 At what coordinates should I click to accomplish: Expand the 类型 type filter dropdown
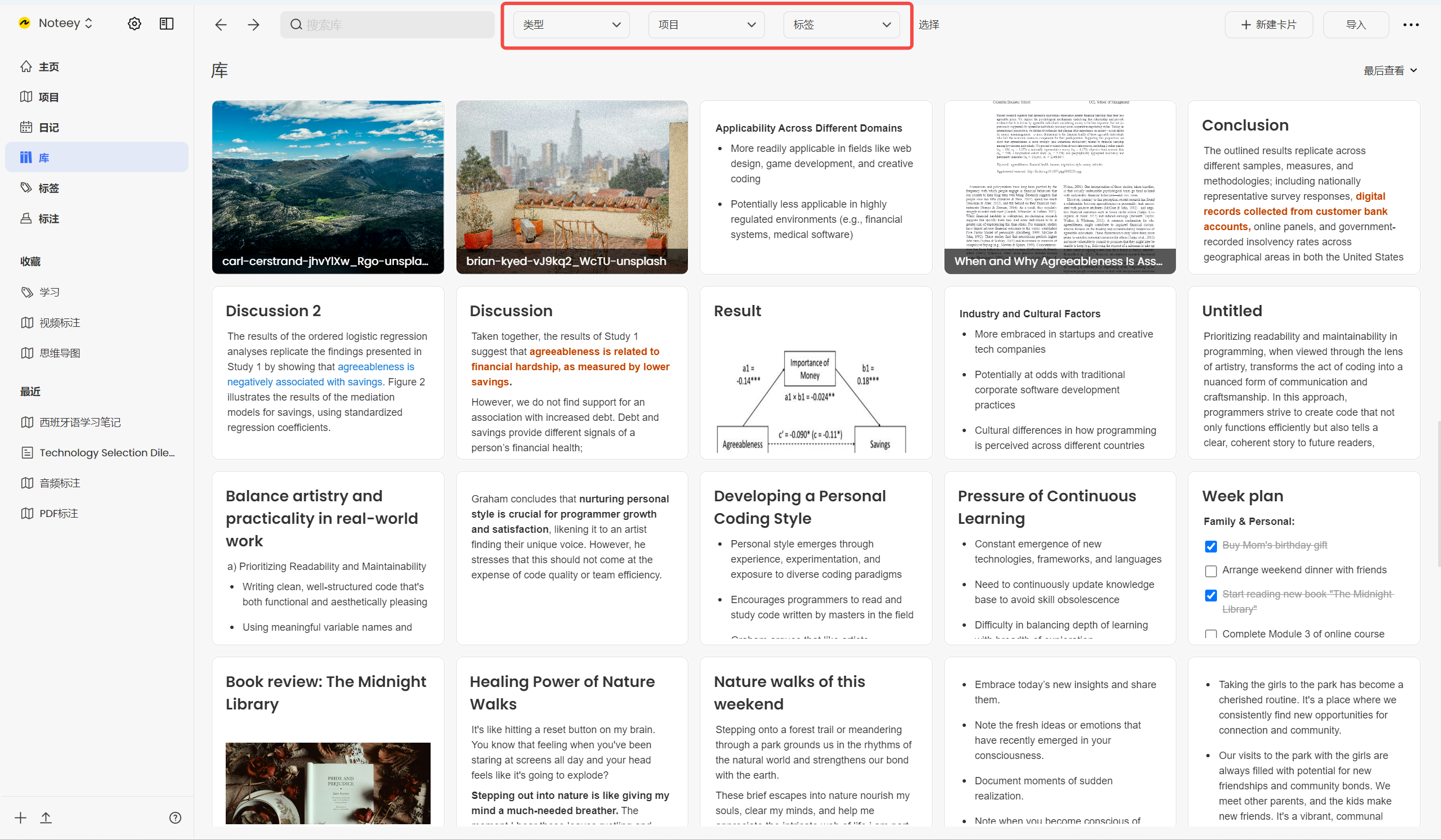pyautogui.click(x=571, y=25)
